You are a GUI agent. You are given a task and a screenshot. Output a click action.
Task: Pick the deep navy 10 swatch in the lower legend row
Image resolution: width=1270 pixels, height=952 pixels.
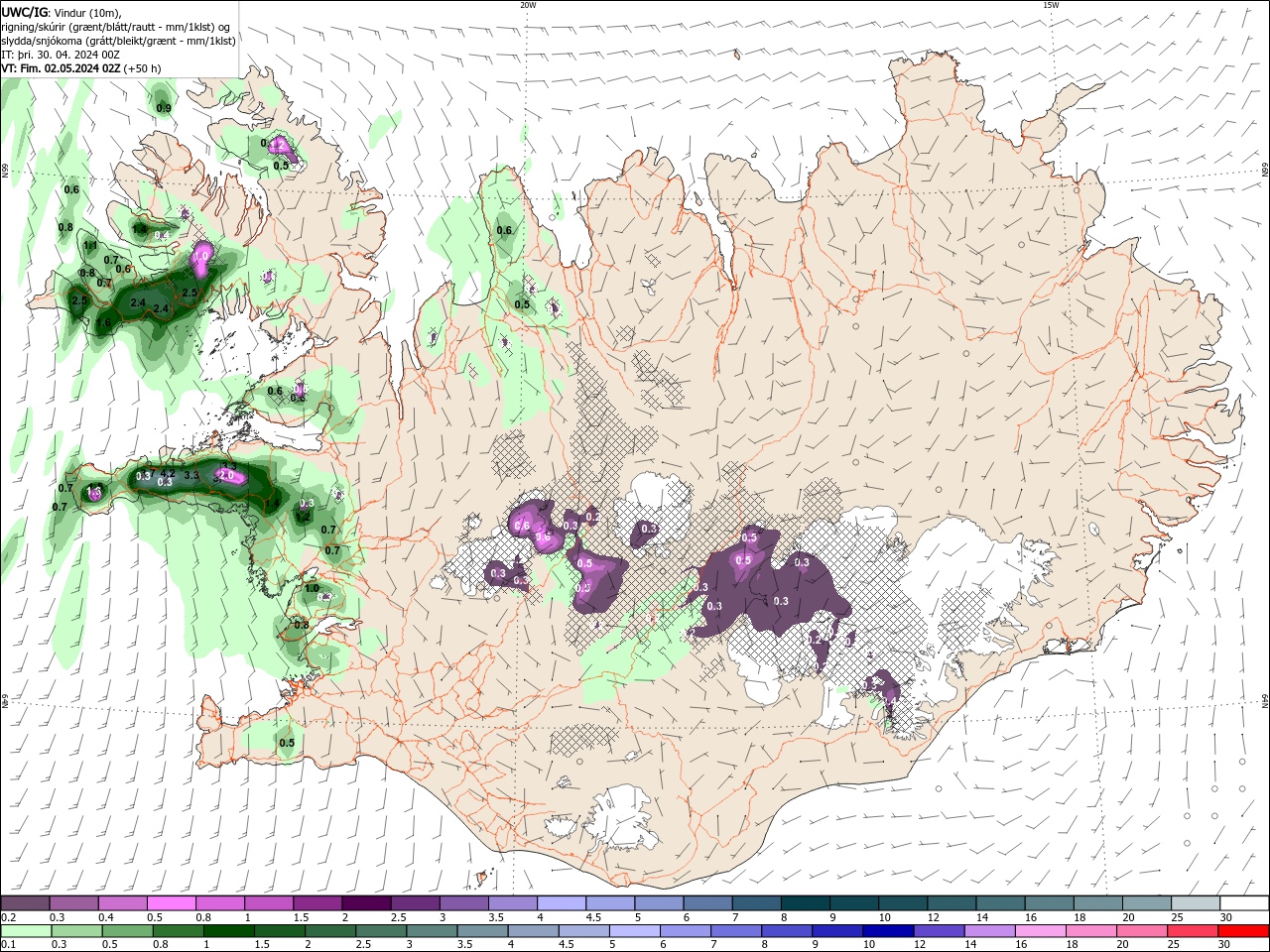pyautogui.click(x=888, y=931)
